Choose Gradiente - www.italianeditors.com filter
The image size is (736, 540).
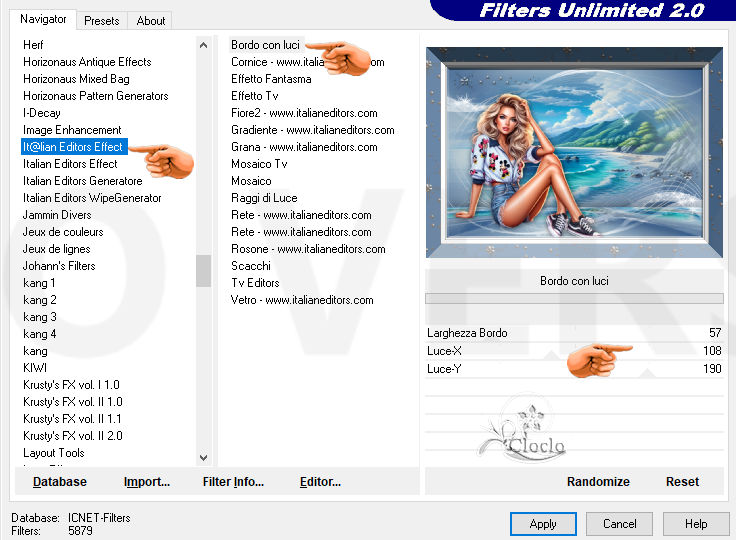[313, 130]
